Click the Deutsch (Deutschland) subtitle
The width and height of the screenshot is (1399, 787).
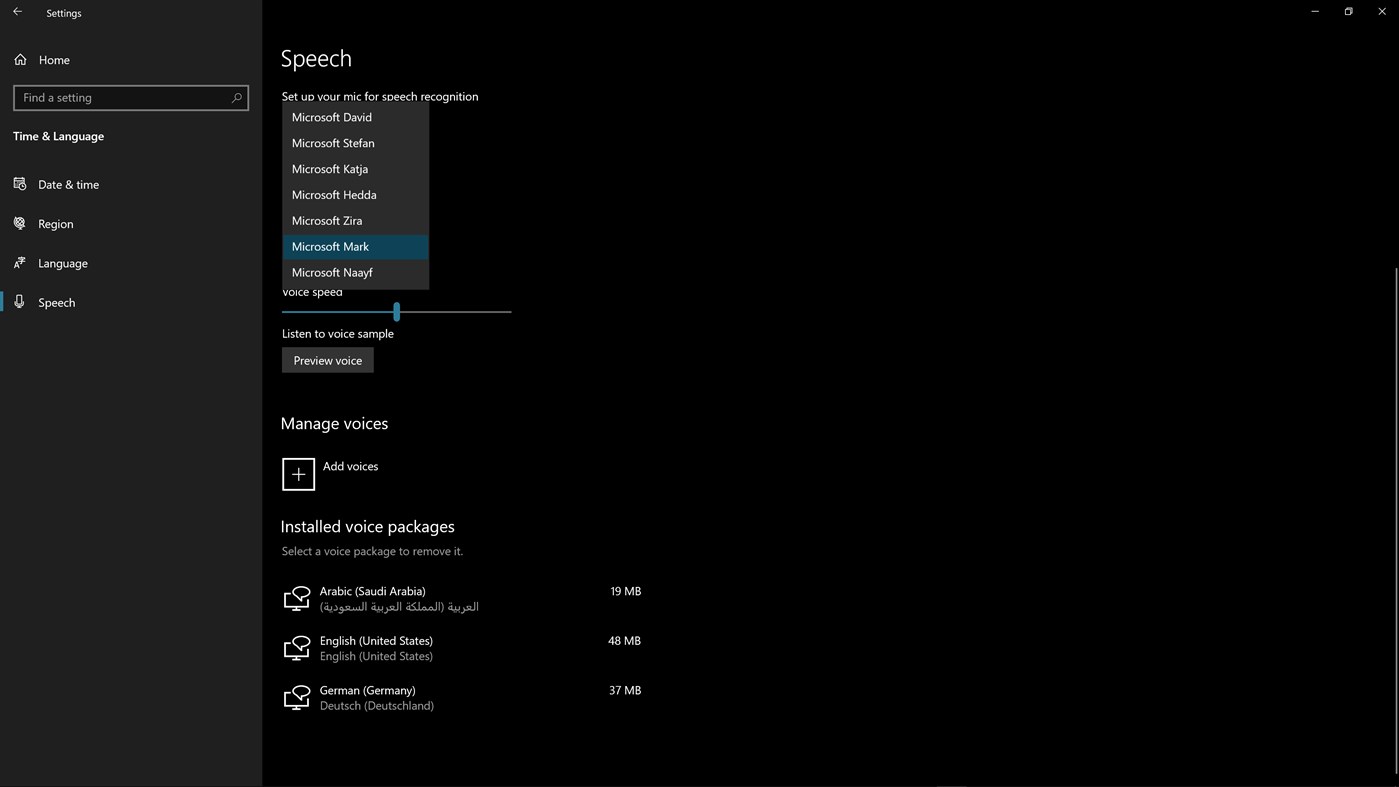(377, 706)
